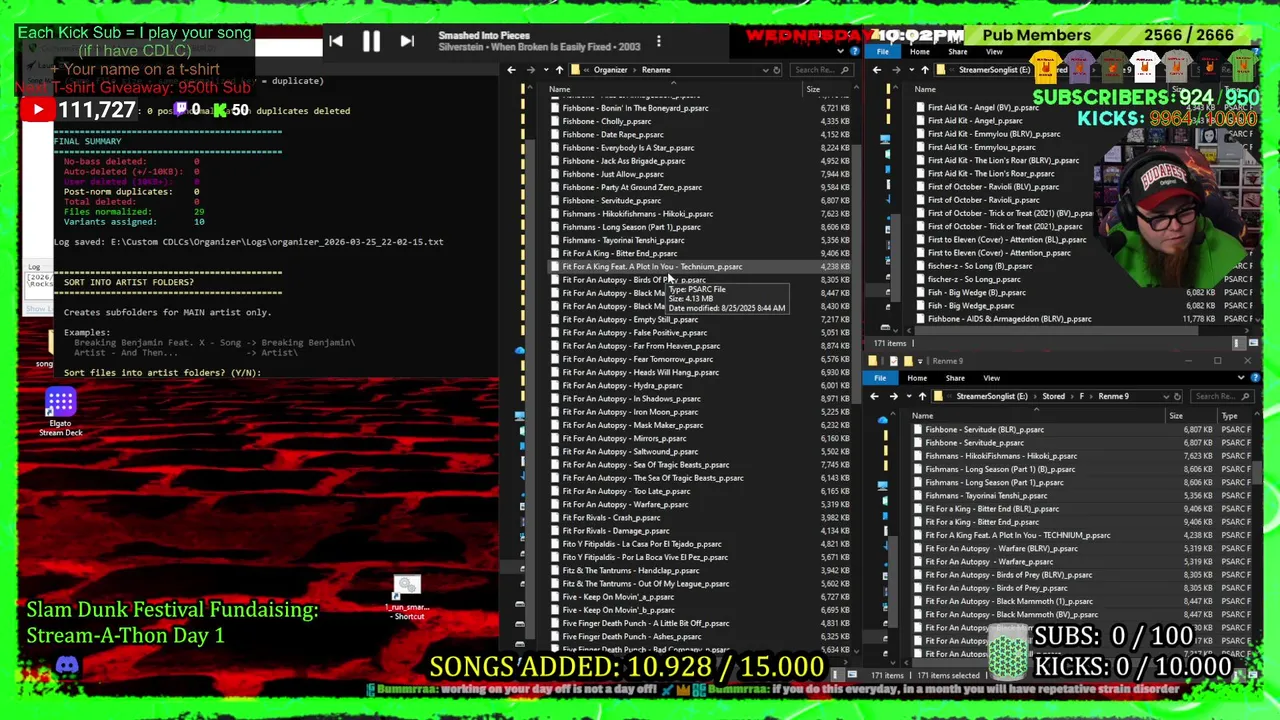Click the Discord logo icon in overlay
The height and width of the screenshot is (720, 1280).
pos(67,665)
